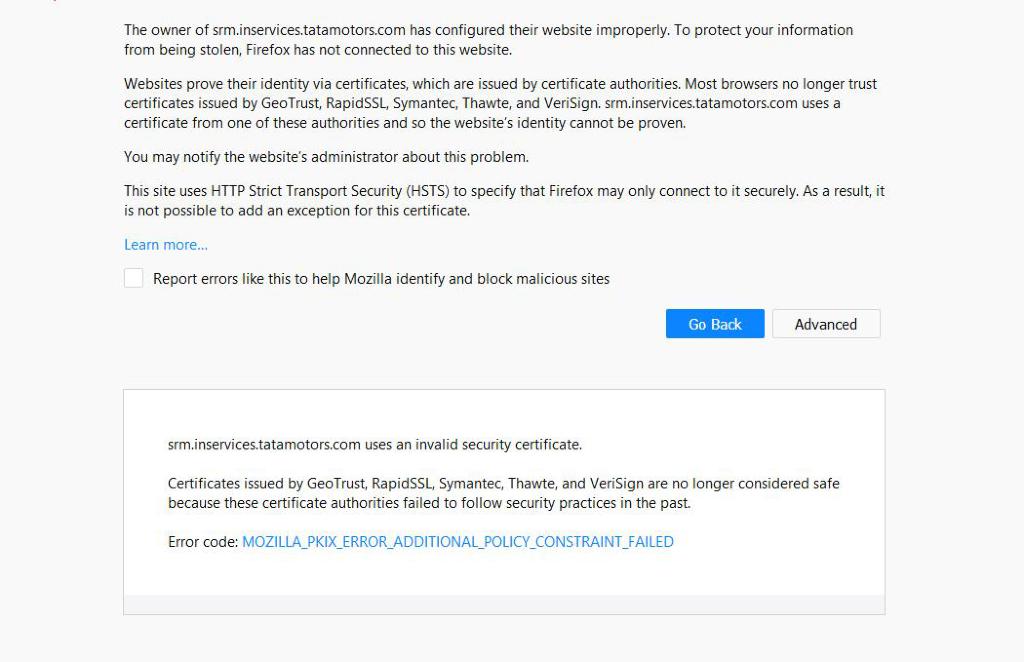
Task: Open the MOZILLA_PKIX_ERROR error code link
Action: pyautogui.click(x=458, y=542)
